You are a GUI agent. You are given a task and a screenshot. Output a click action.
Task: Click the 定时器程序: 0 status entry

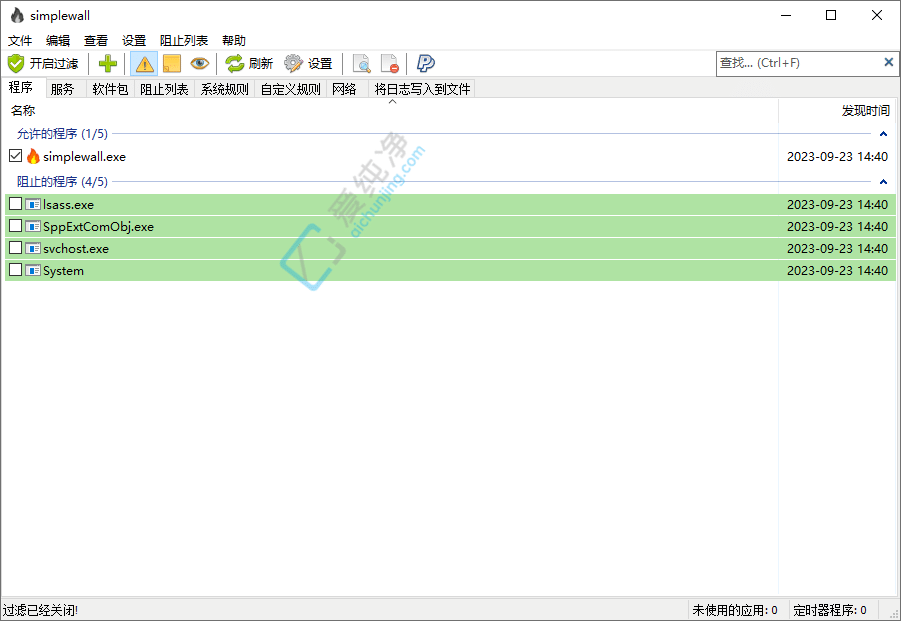pyautogui.click(x=830, y=611)
